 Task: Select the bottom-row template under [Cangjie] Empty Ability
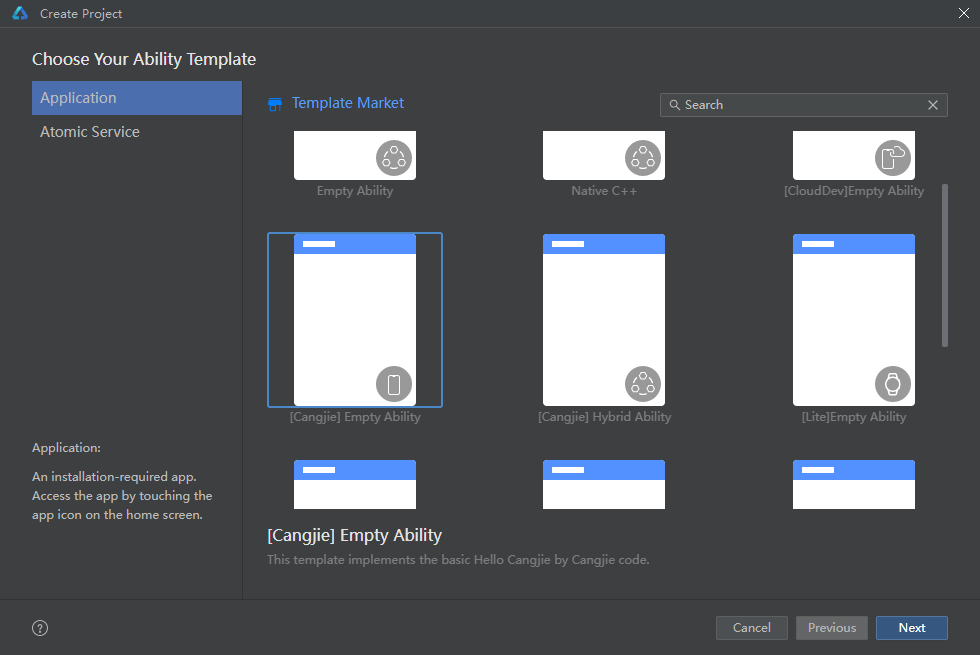354,484
